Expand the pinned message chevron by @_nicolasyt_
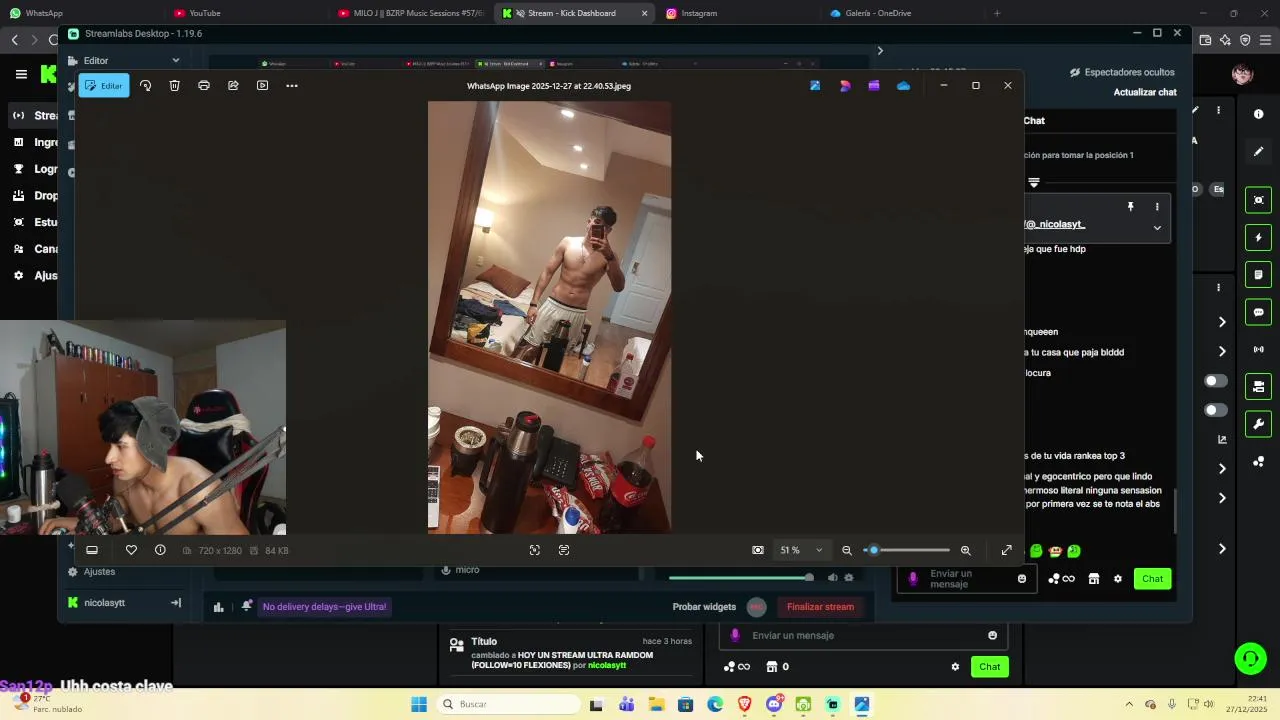 click(x=1157, y=227)
